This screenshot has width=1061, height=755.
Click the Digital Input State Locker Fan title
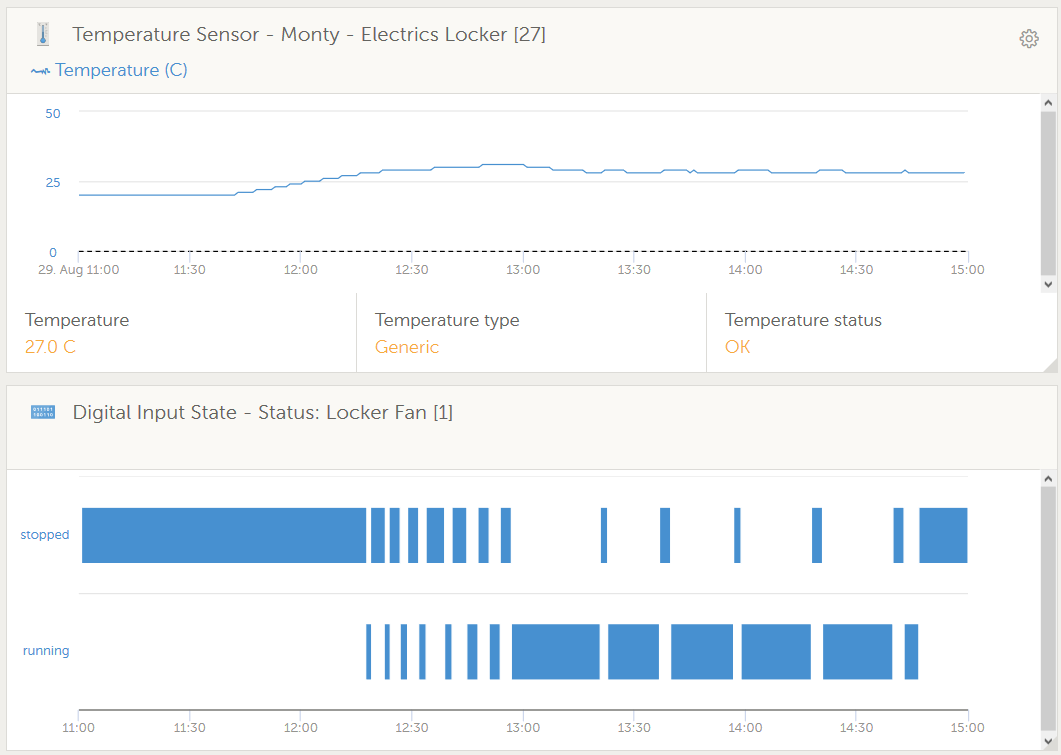pos(262,412)
